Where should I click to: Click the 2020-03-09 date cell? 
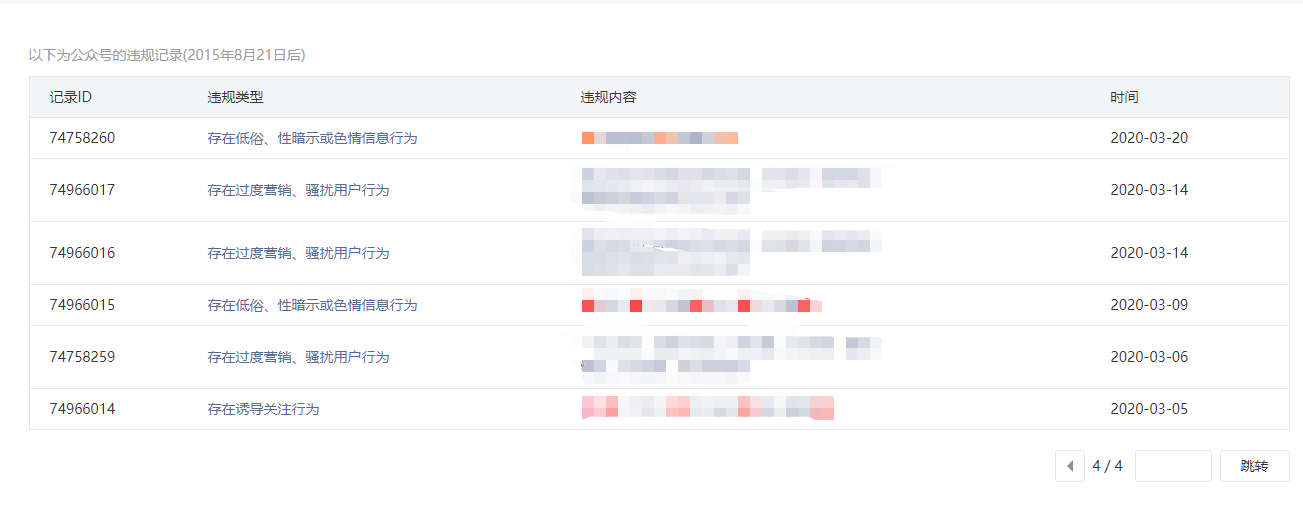[x=1149, y=305]
